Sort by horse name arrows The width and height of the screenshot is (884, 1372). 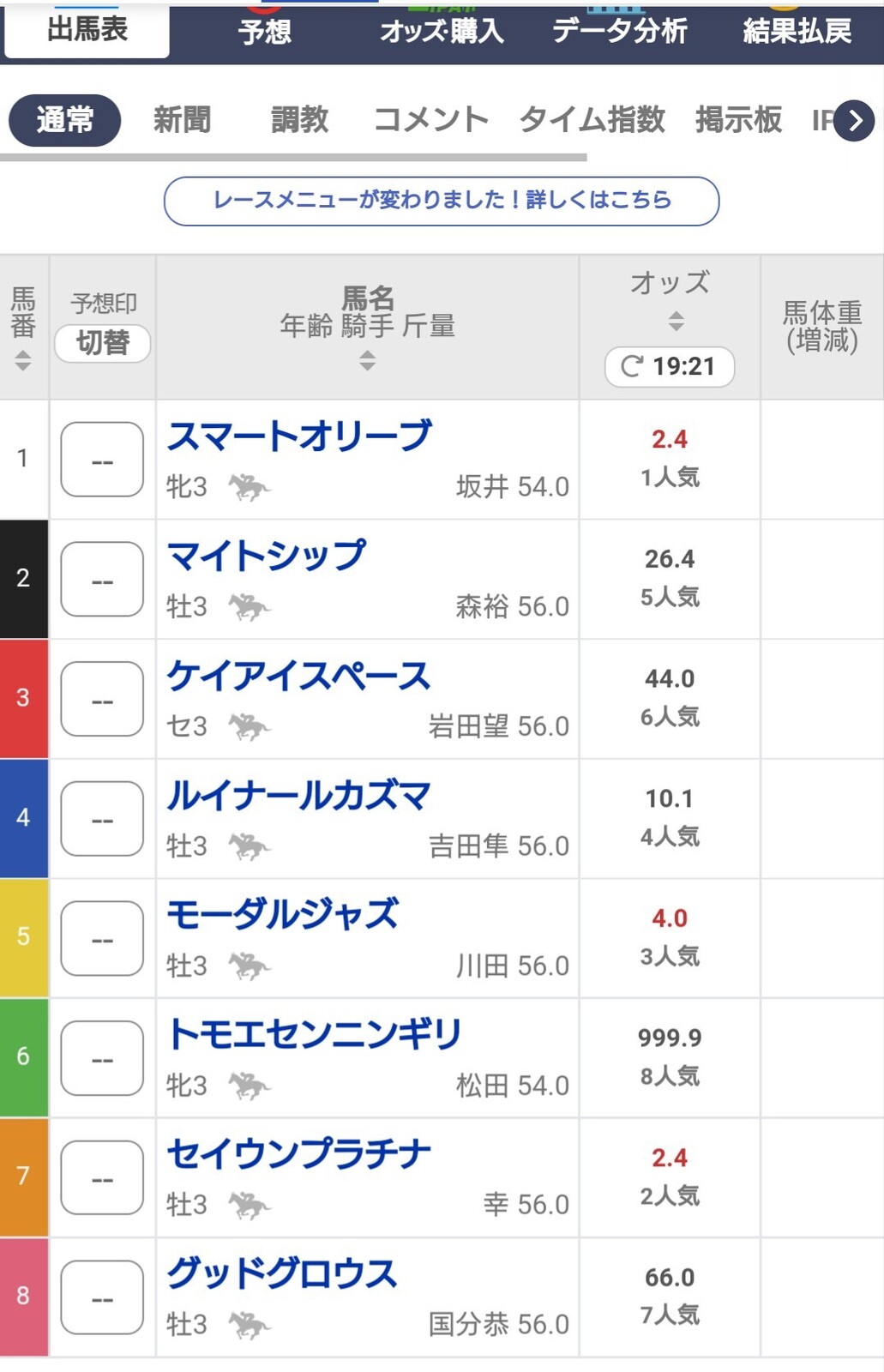click(x=367, y=361)
